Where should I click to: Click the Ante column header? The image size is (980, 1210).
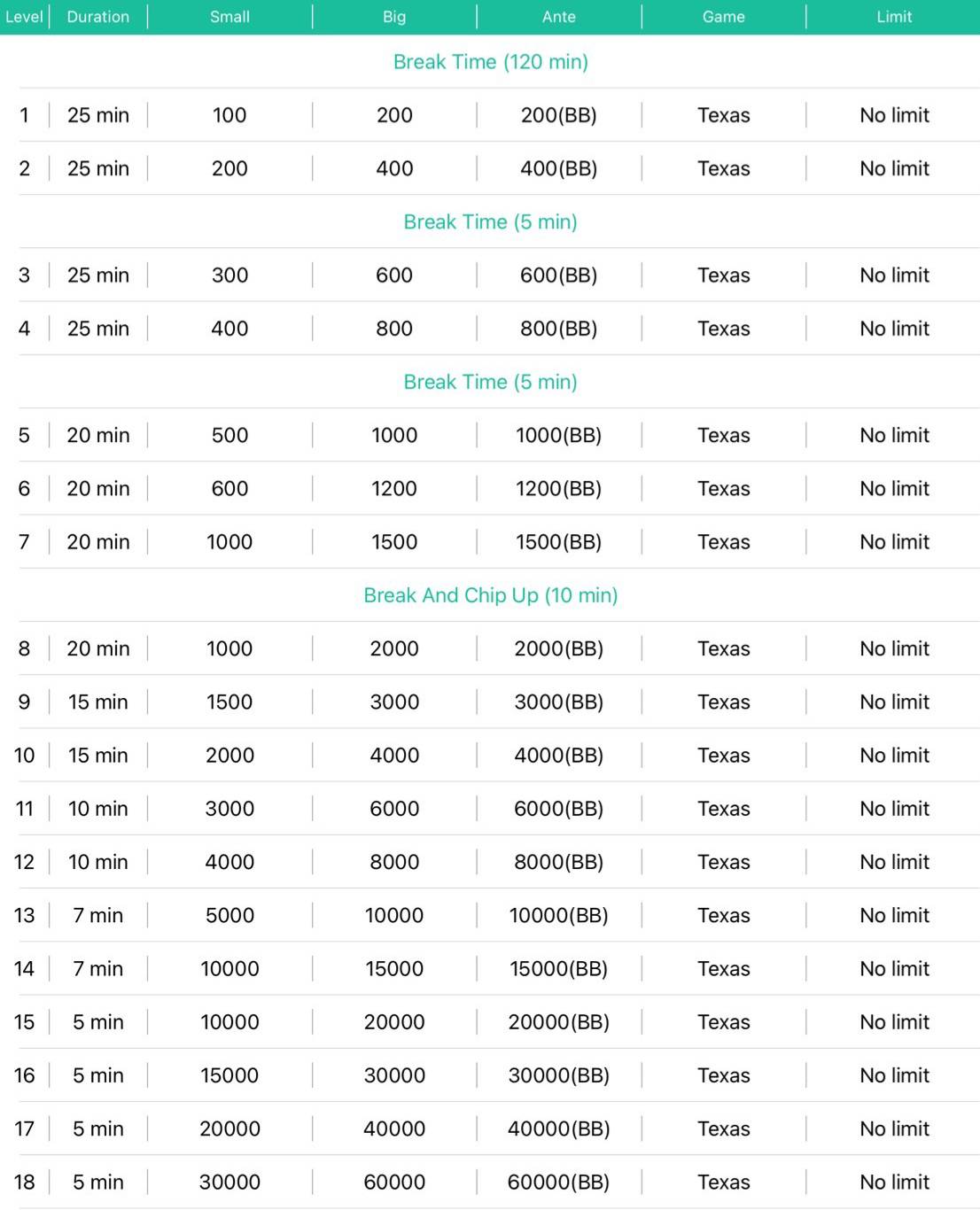[x=559, y=17]
